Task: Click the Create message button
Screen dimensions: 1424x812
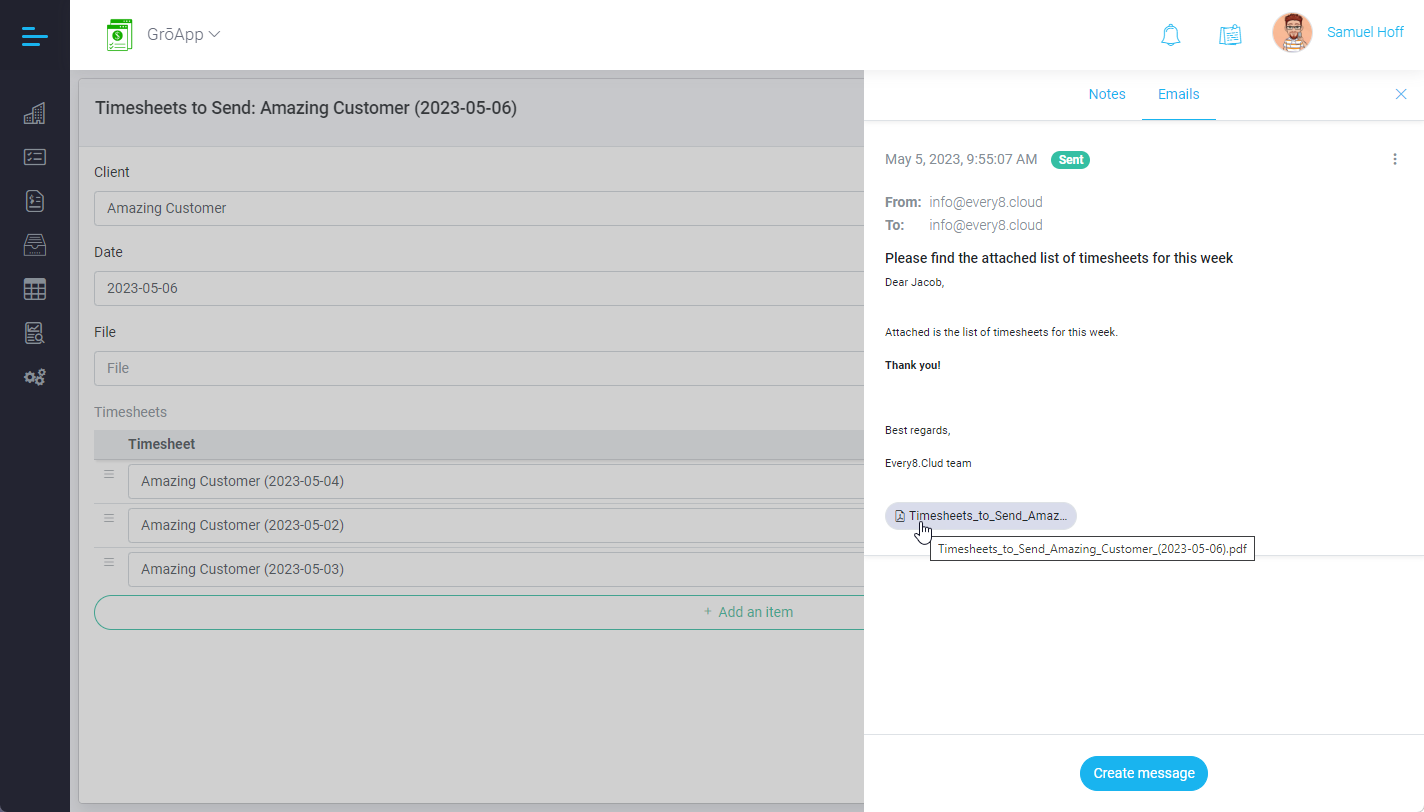Action: (x=1144, y=773)
